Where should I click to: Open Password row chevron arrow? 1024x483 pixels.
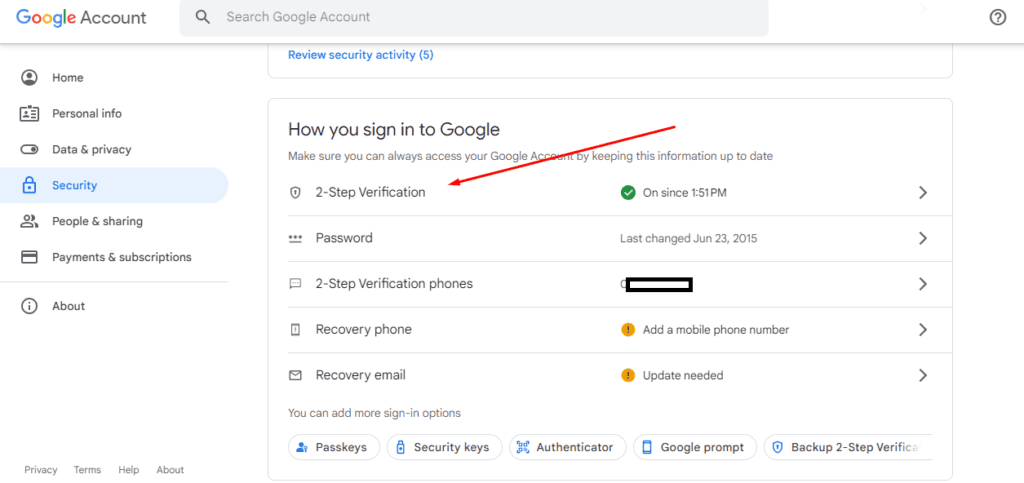point(923,238)
